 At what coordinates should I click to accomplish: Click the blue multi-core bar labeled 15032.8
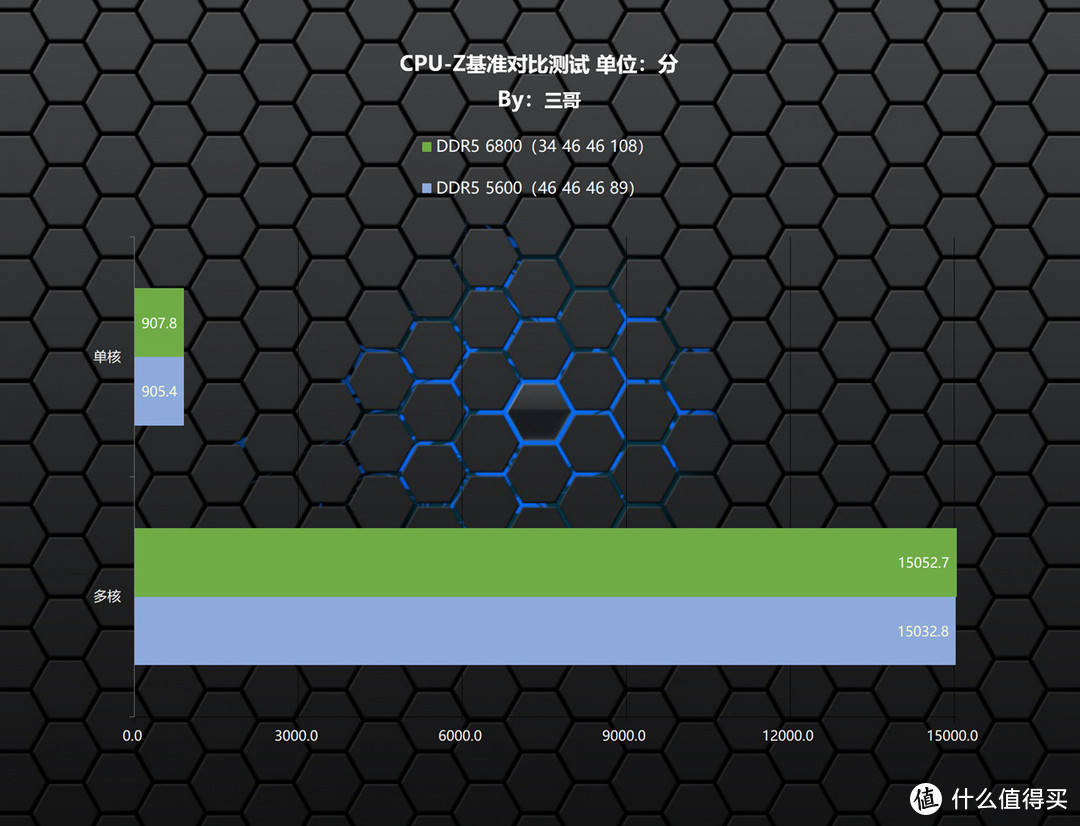[545, 630]
